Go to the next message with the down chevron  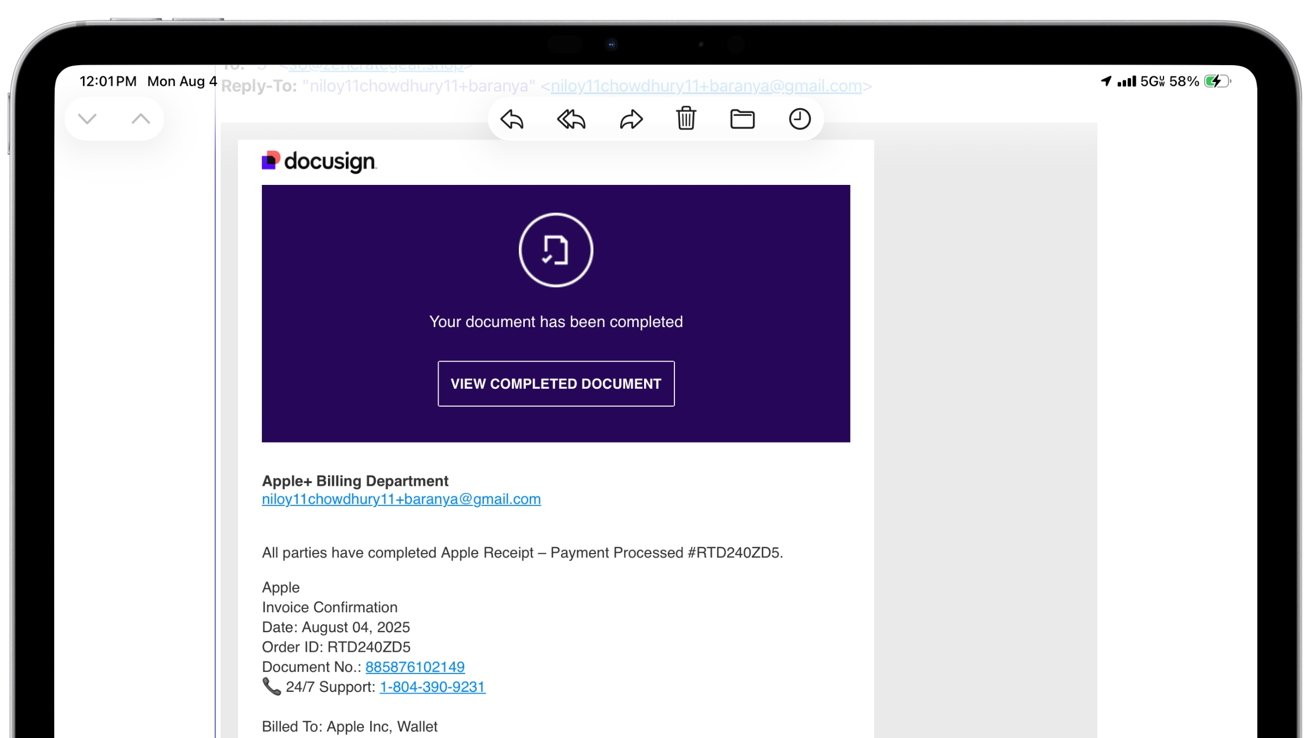pos(86,118)
